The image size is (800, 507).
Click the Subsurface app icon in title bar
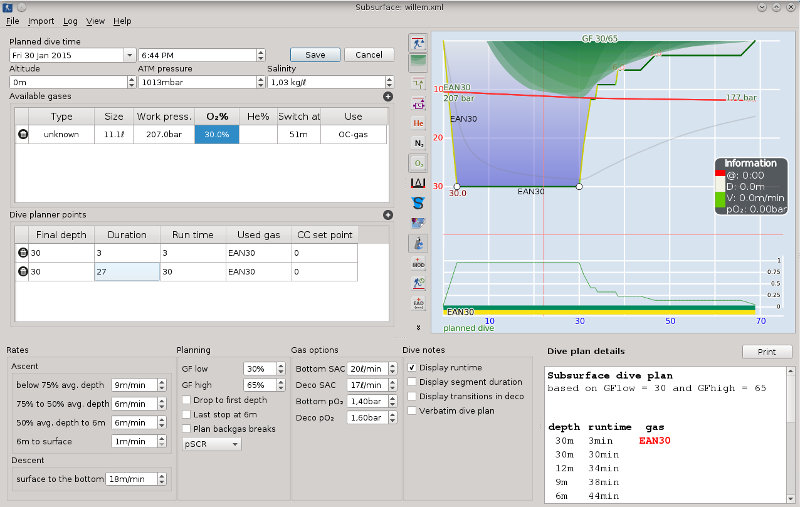click(8, 7)
